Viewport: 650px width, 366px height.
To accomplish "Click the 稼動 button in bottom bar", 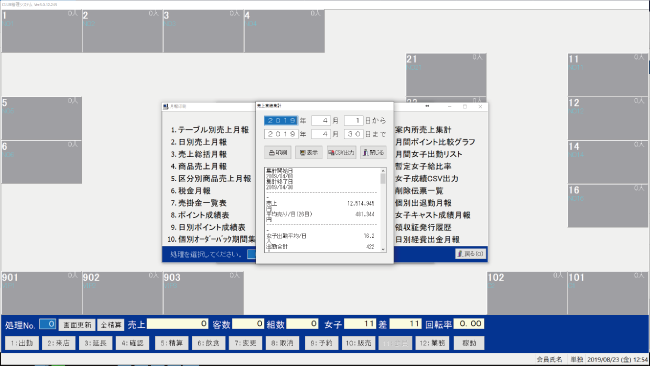I will click(469, 343).
